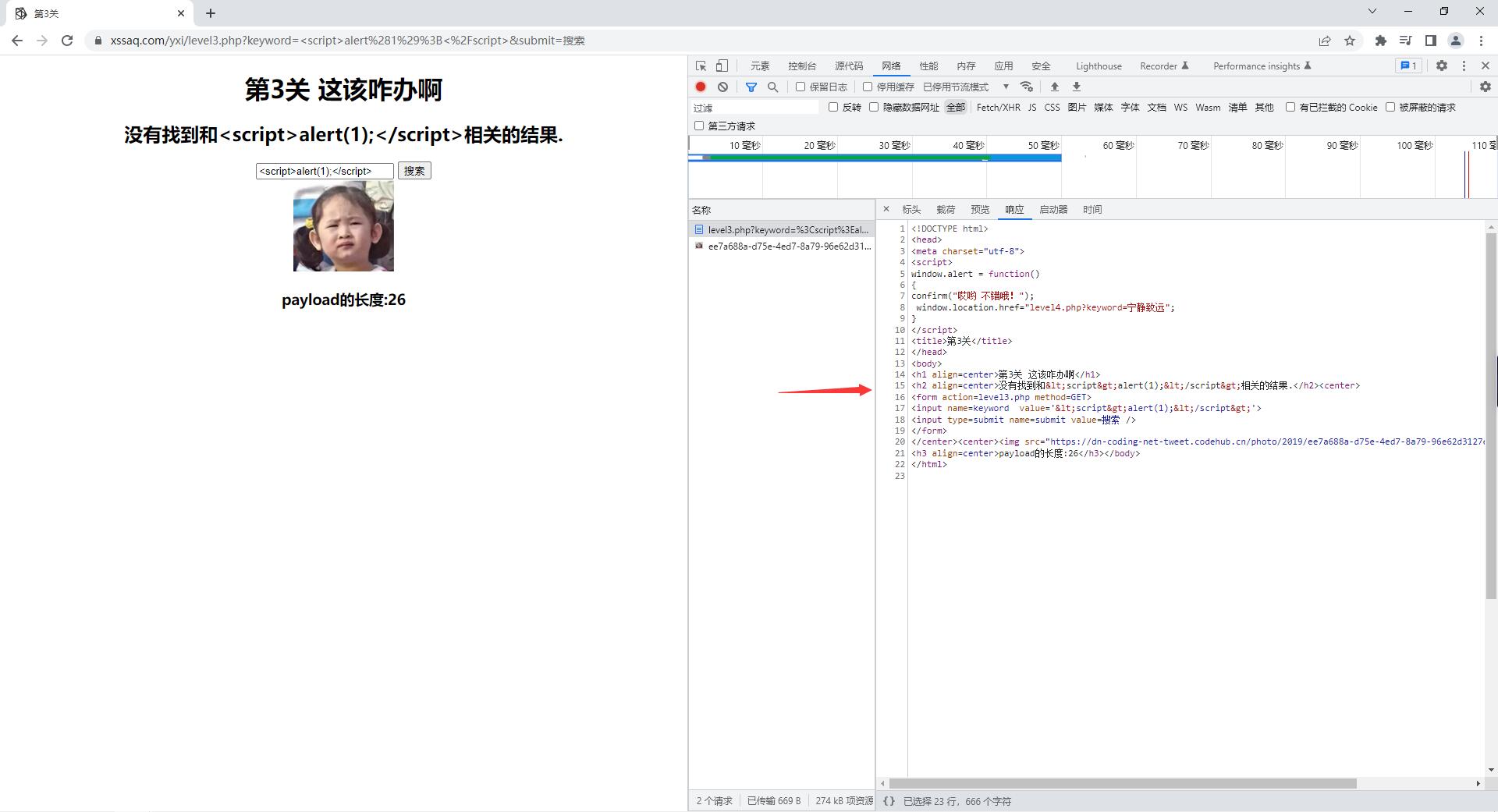Activate DevTools inspect element picker
Screen dimensions: 1498x812
tap(701, 66)
